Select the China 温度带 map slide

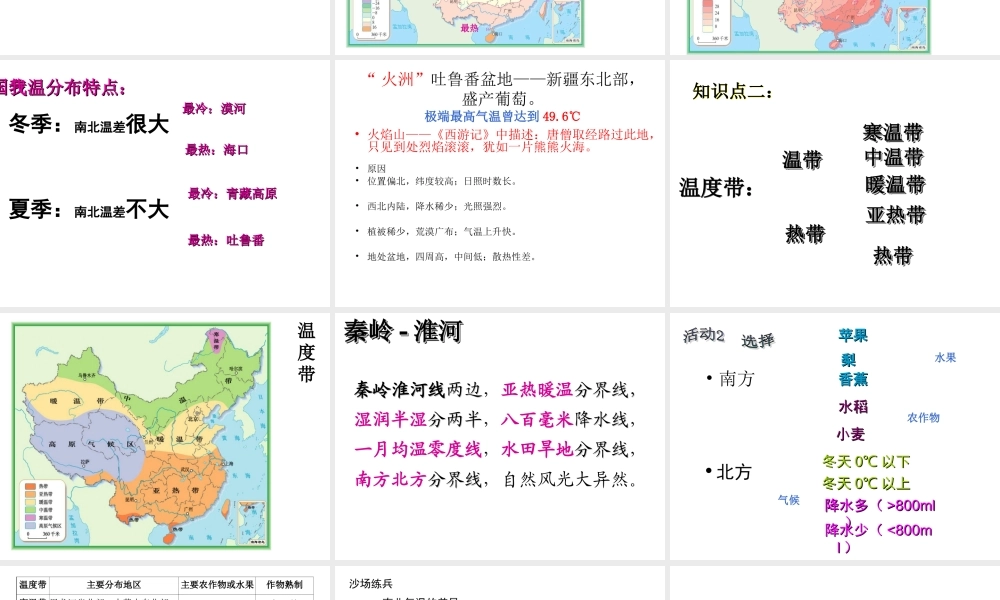click(x=165, y=436)
